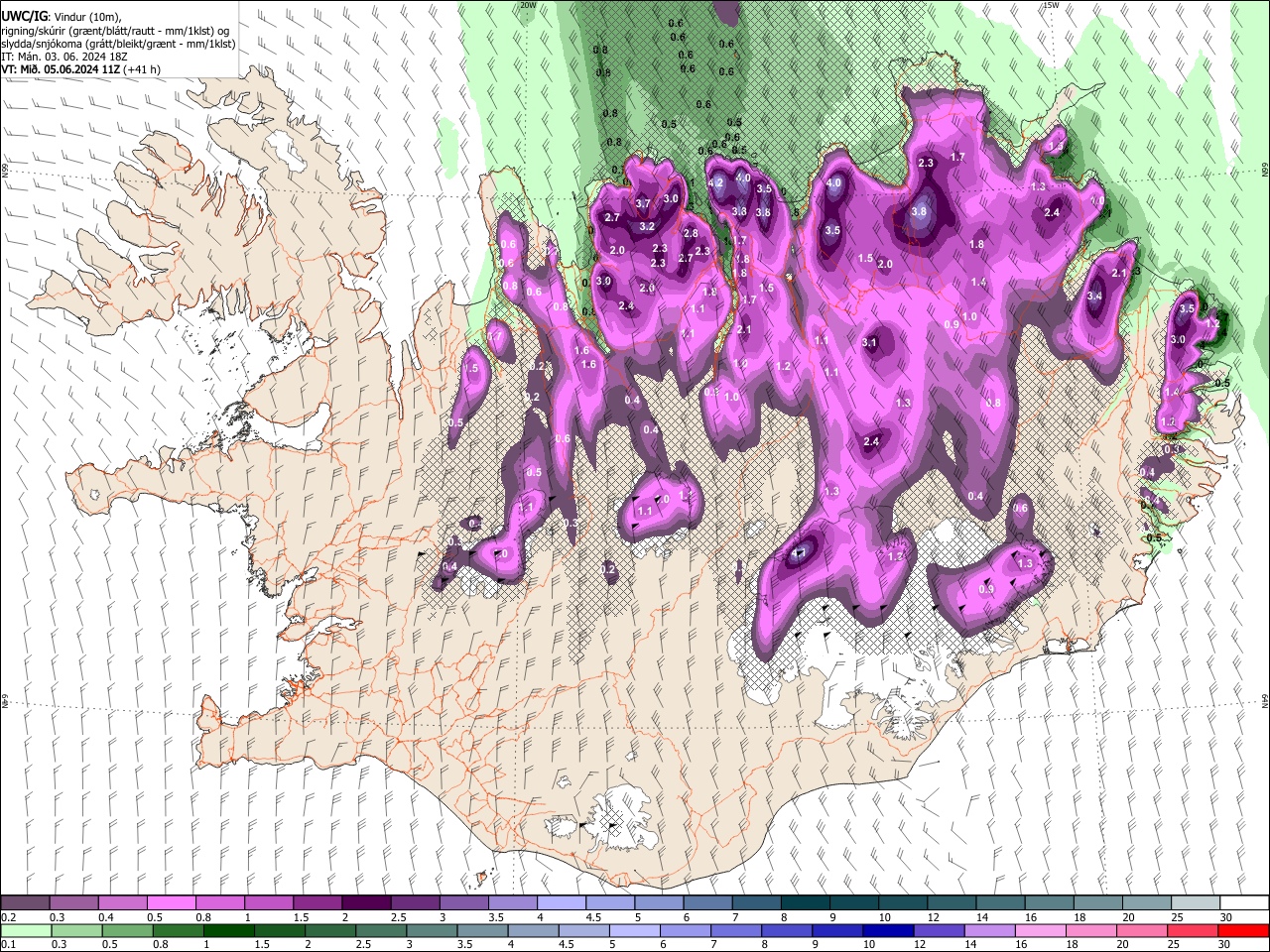Click the bright pink 0.5–0.8 swatch in the purple scale
This screenshot has height=952, width=1270.
tap(171, 903)
